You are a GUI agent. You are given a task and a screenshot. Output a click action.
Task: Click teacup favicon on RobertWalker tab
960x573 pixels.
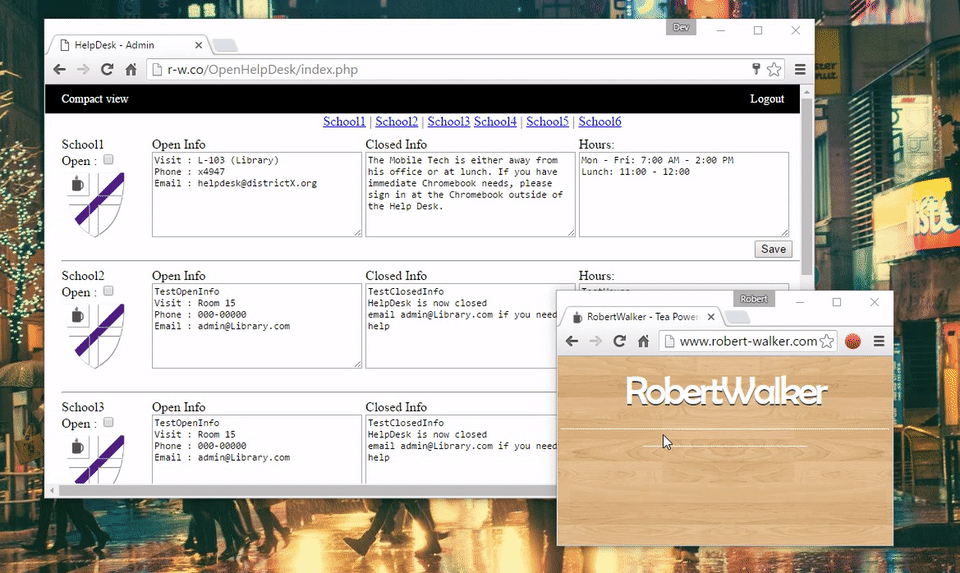577,317
